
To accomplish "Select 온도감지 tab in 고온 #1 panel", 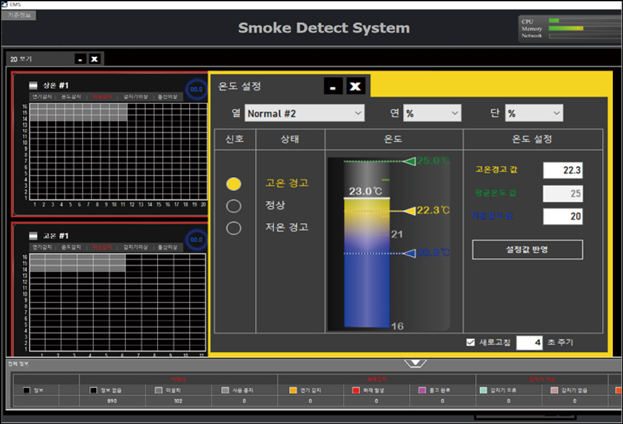I will [x=72, y=247].
